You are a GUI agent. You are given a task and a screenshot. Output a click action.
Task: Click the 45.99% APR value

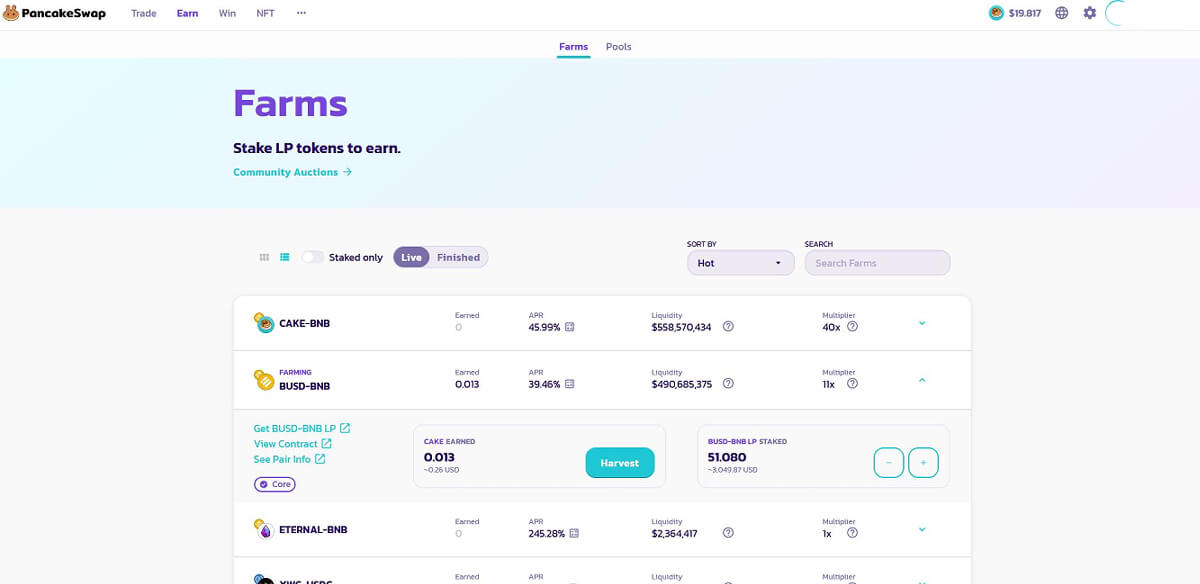(546, 327)
